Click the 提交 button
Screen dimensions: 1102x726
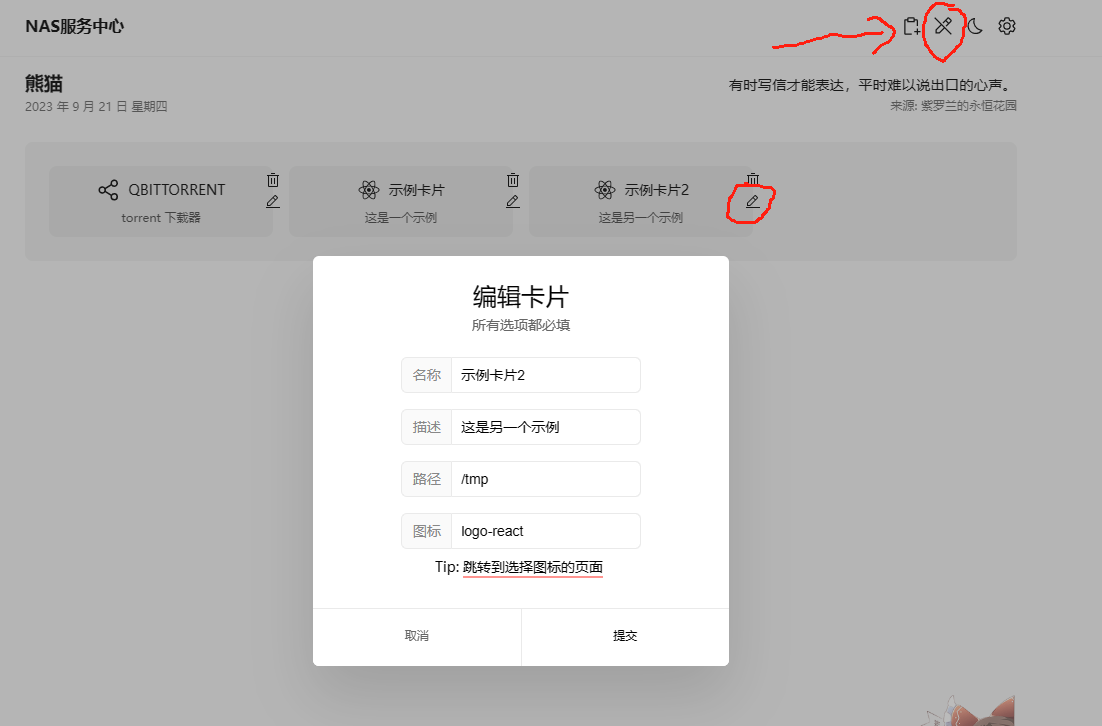coord(625,636)
